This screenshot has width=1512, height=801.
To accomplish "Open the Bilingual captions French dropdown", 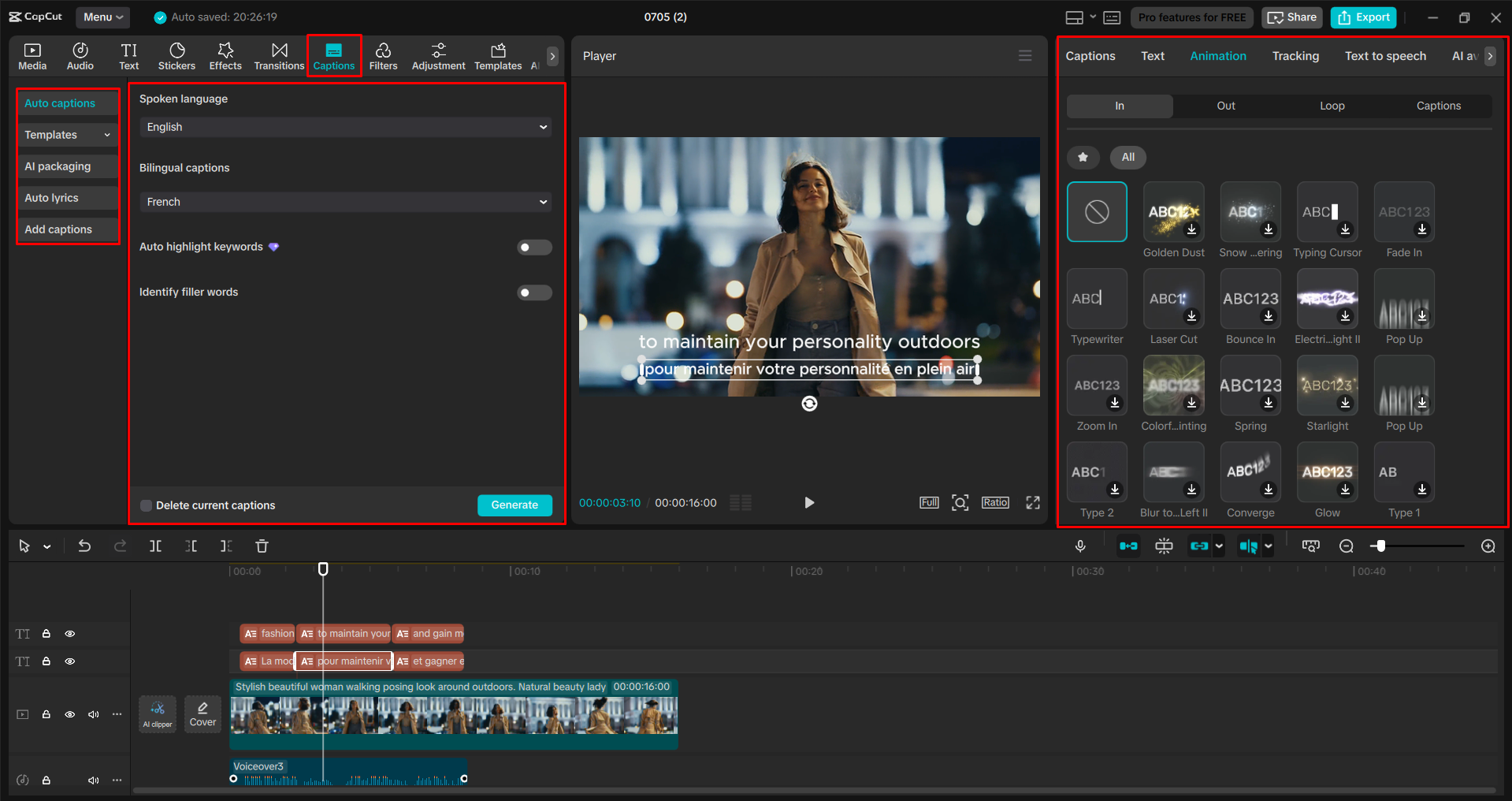I will point(345,201).
